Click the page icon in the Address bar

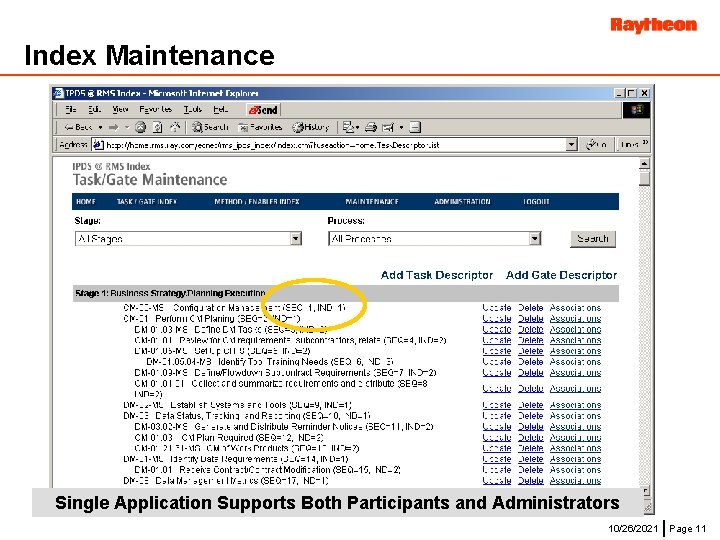[x=98, y=145]
